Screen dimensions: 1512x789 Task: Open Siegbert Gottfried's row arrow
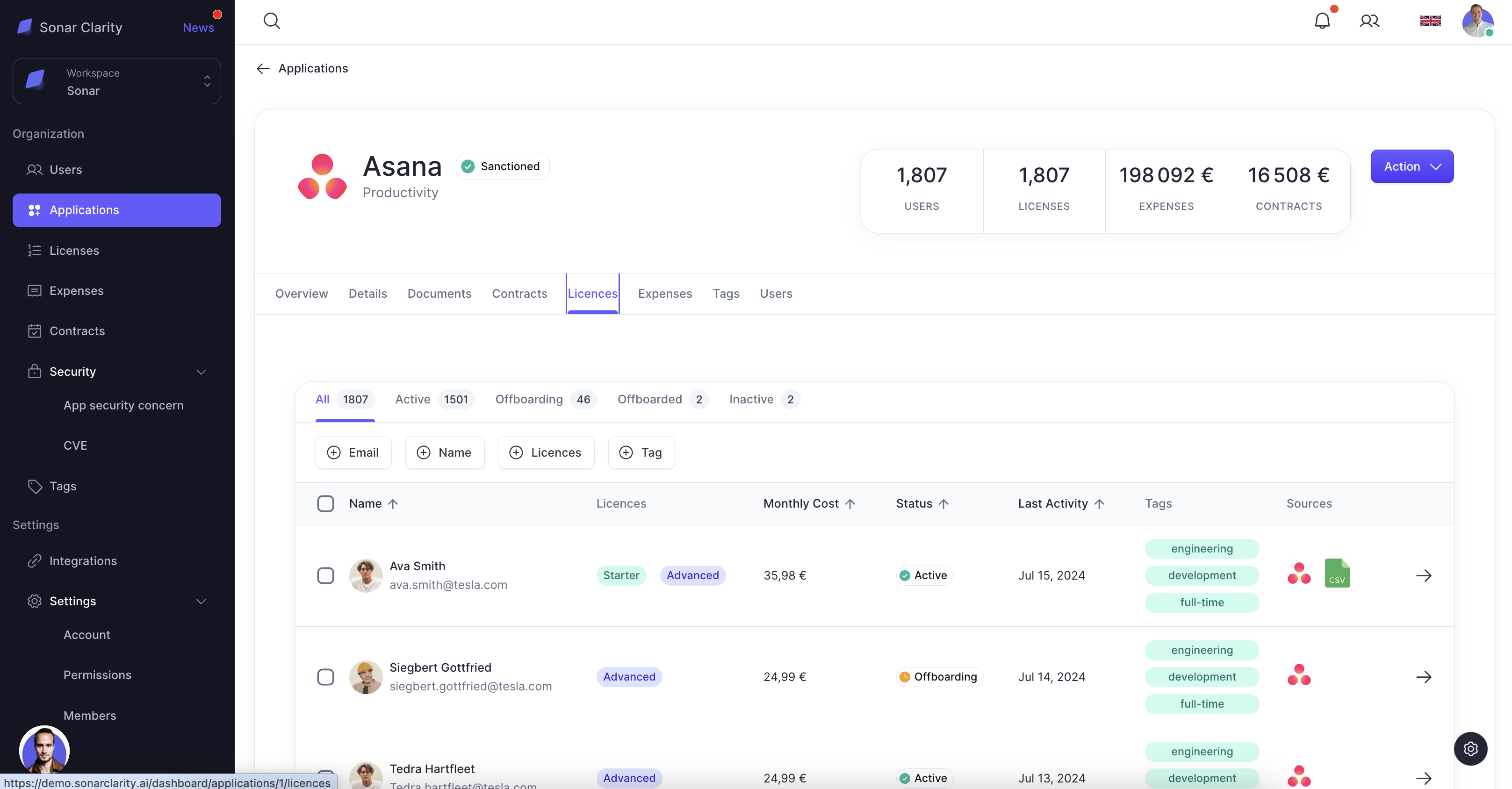click(1423, 678)
